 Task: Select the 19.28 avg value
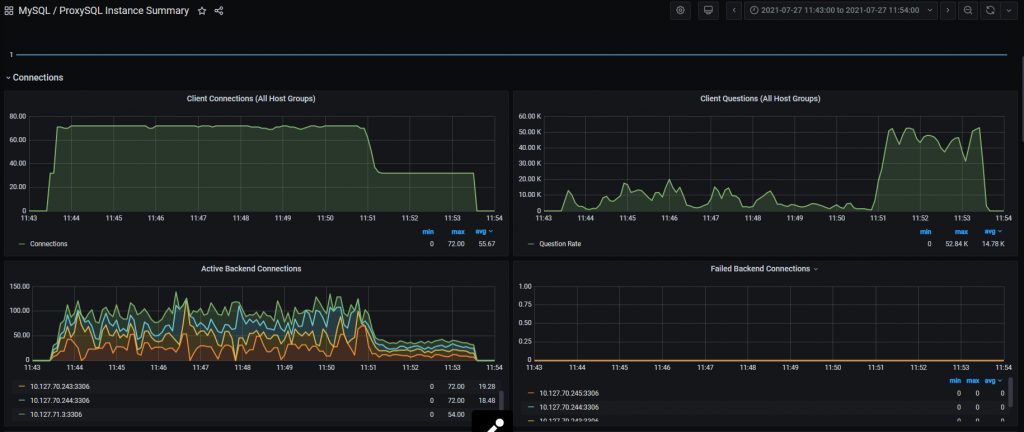pos(487,386)
